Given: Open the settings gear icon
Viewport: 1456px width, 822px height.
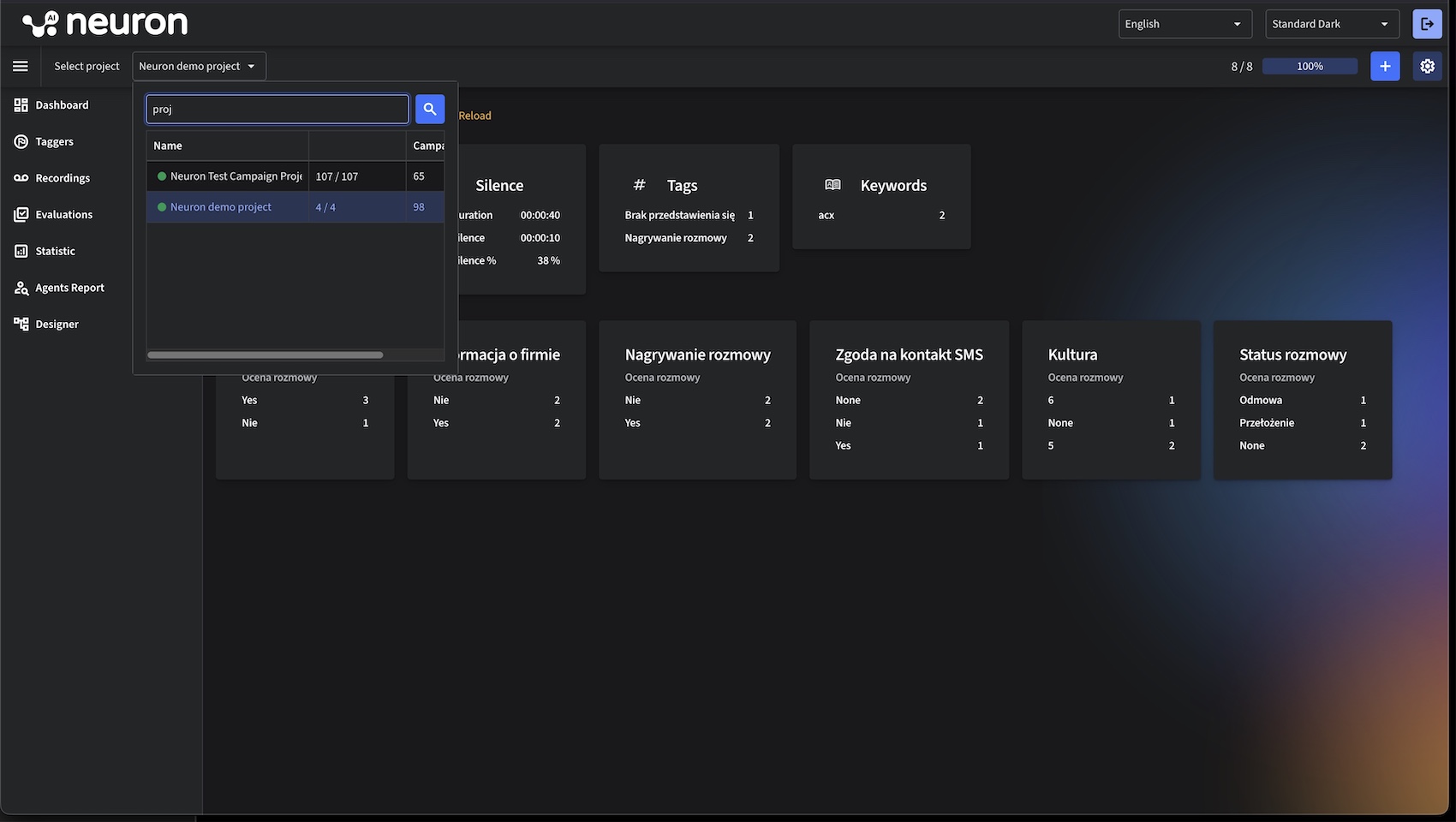Looking at the screenshot, I should [x=1427, y=66].
